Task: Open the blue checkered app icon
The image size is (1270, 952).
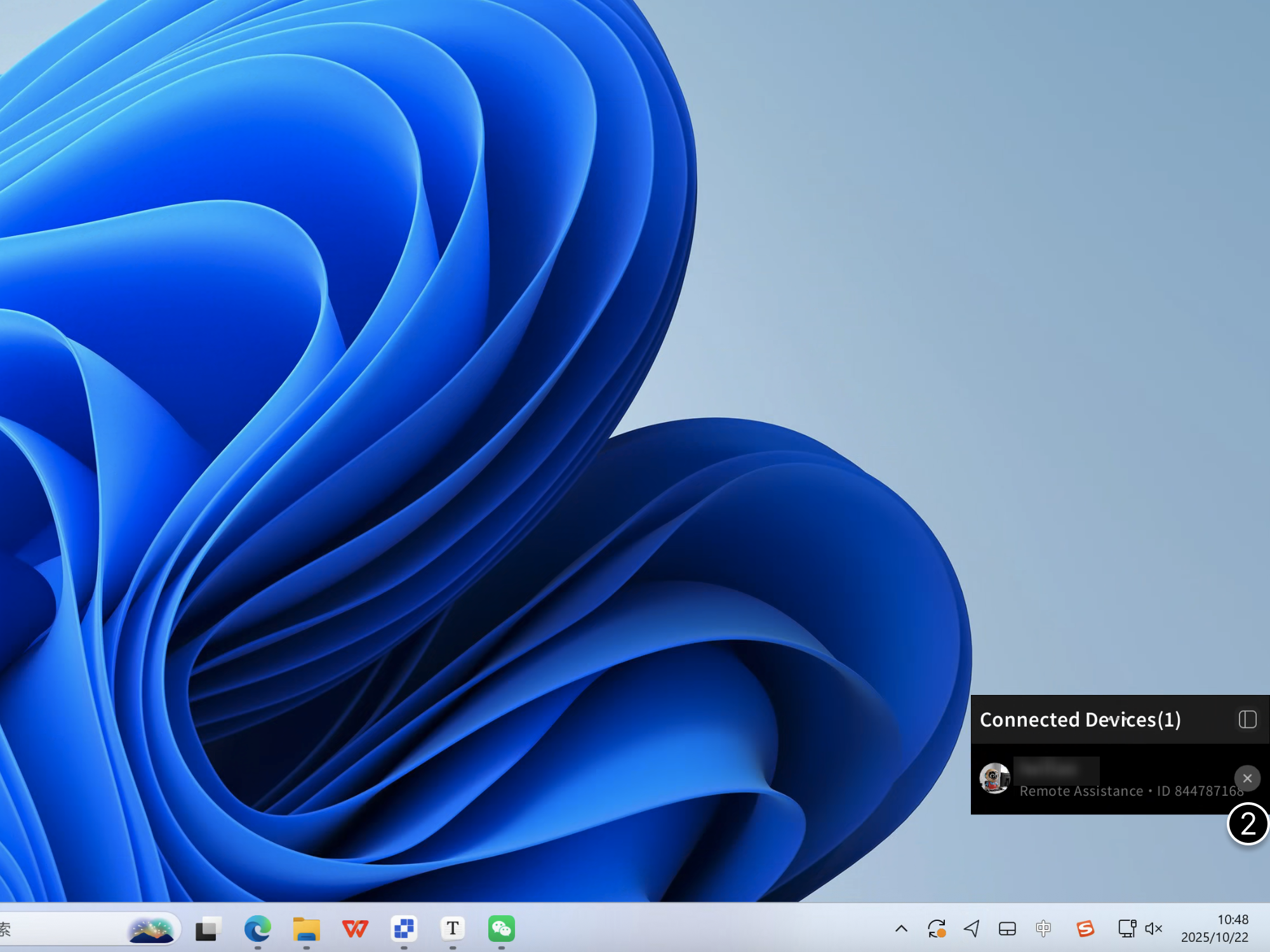Action: tap(404, 929)
